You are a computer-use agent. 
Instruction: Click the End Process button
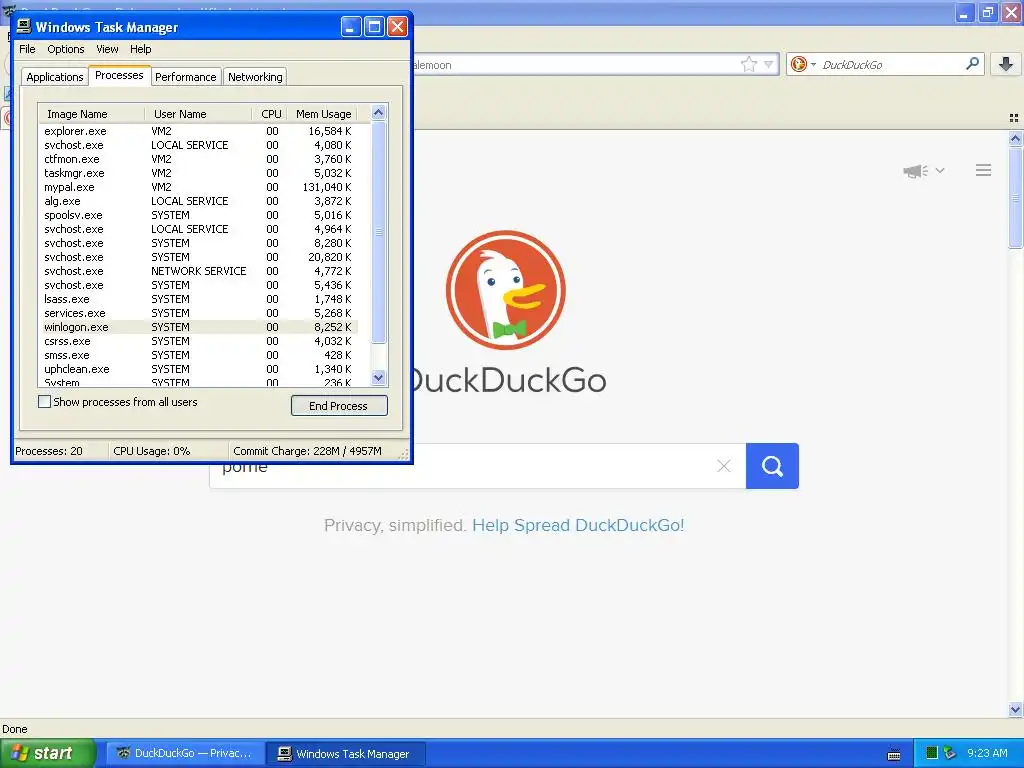[339, 406]
